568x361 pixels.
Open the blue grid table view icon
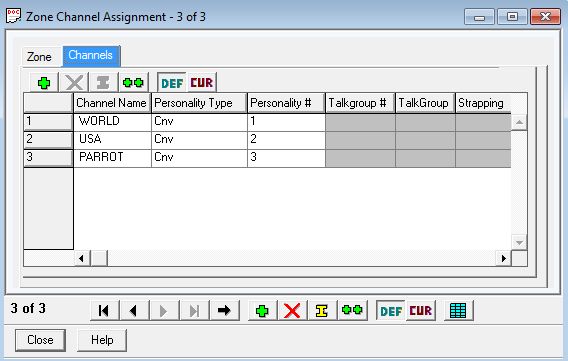458,310
